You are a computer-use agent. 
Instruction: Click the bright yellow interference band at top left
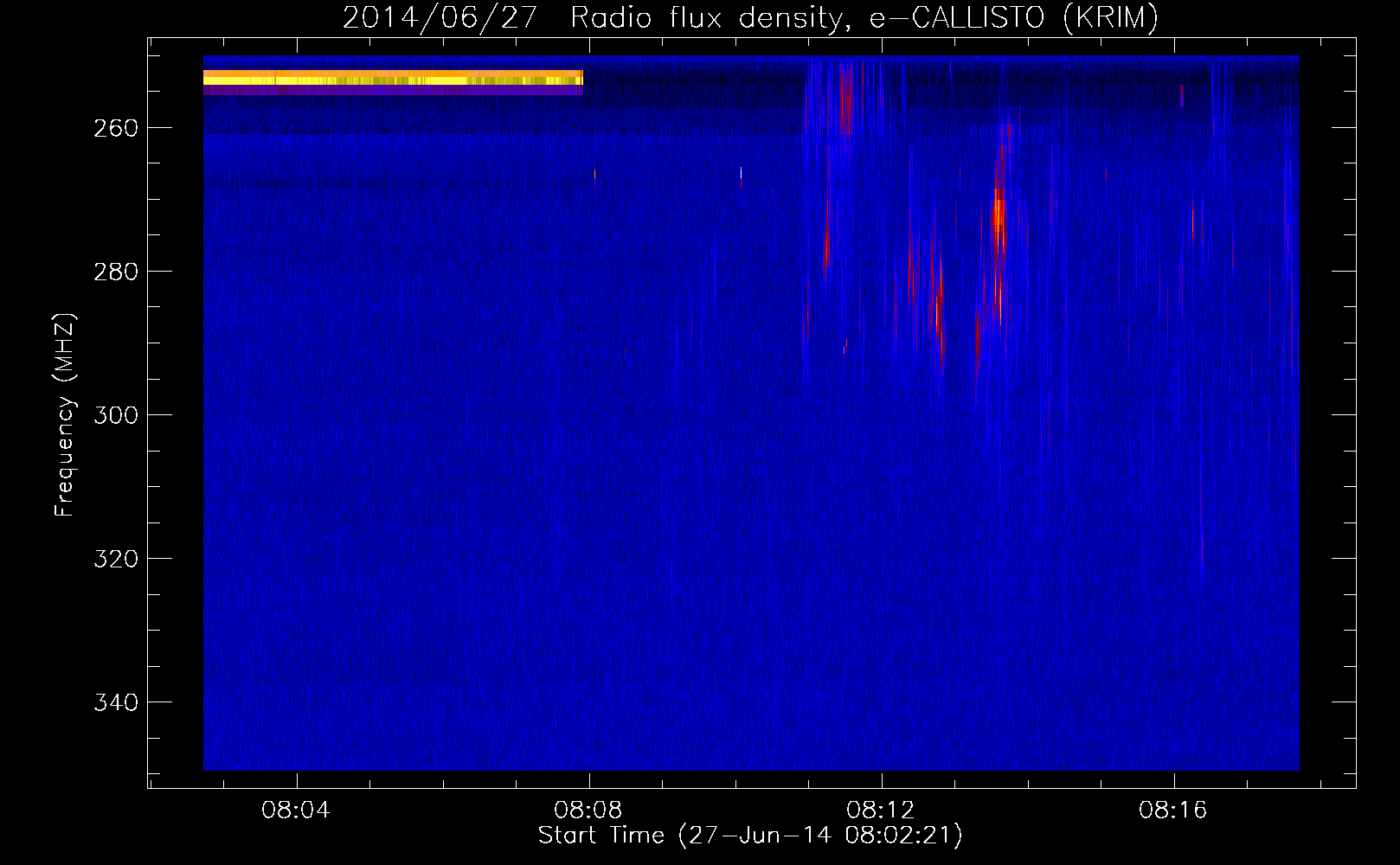point(393,79)
